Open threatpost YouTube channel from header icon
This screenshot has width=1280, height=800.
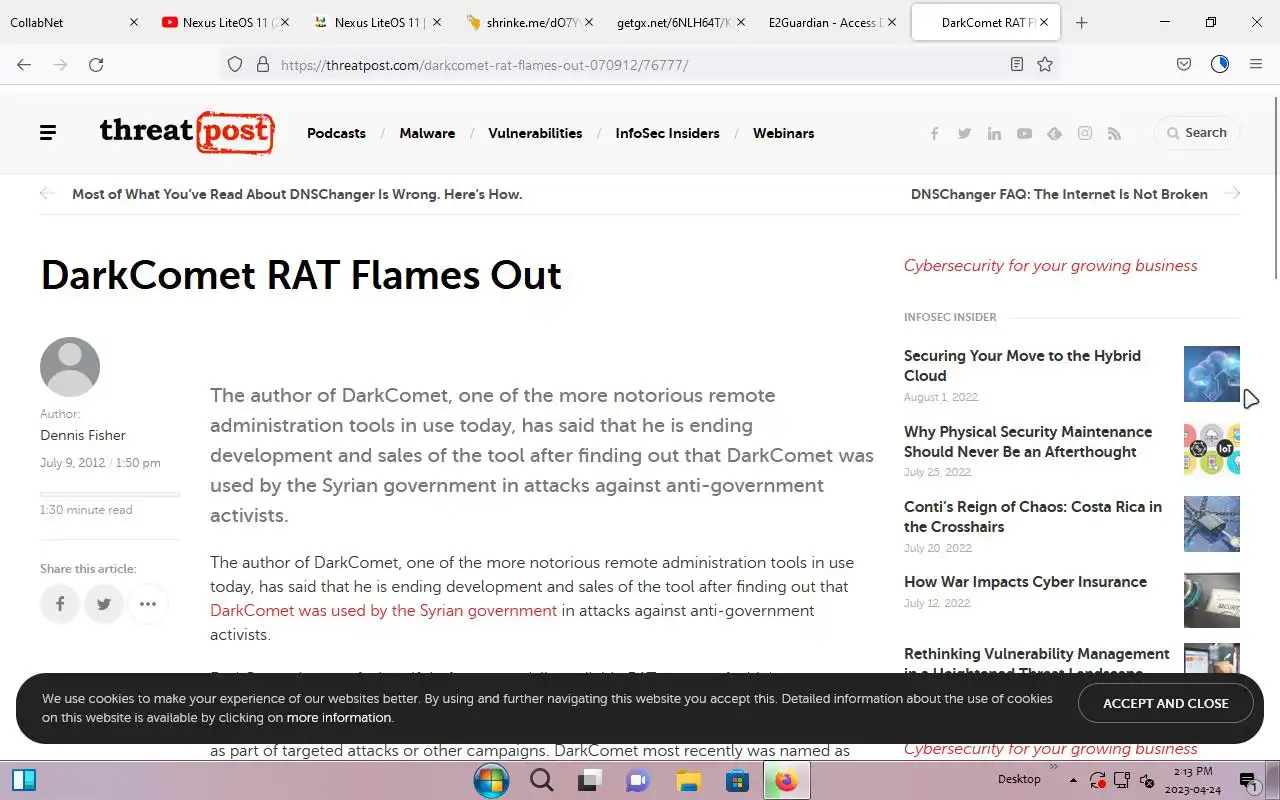(x=1024, y=133)
